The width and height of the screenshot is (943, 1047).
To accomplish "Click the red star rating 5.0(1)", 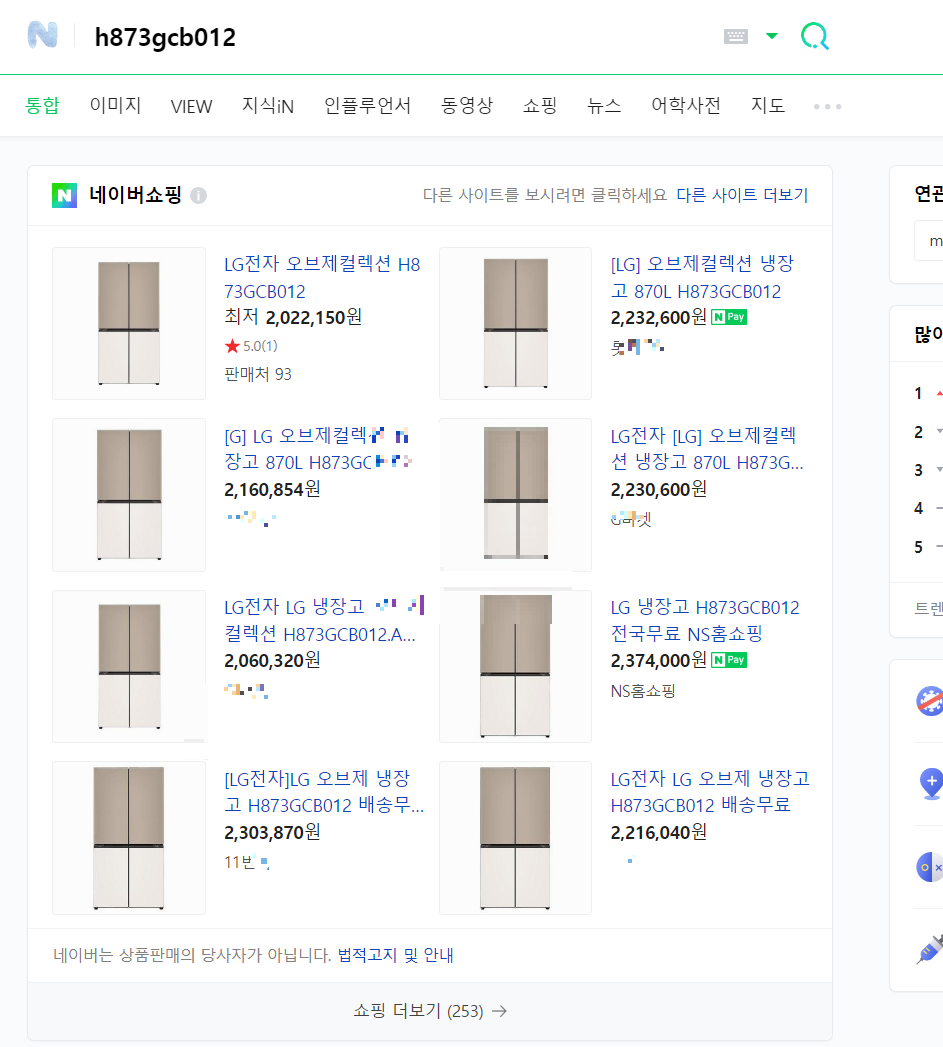I will click(x=251, y=346).
